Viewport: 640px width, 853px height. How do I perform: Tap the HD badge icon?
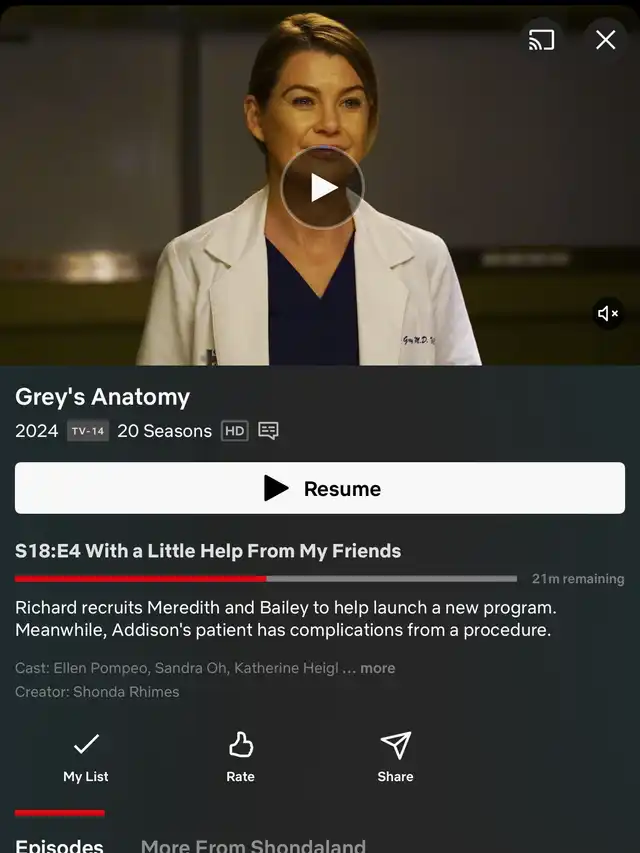[235, 431]
